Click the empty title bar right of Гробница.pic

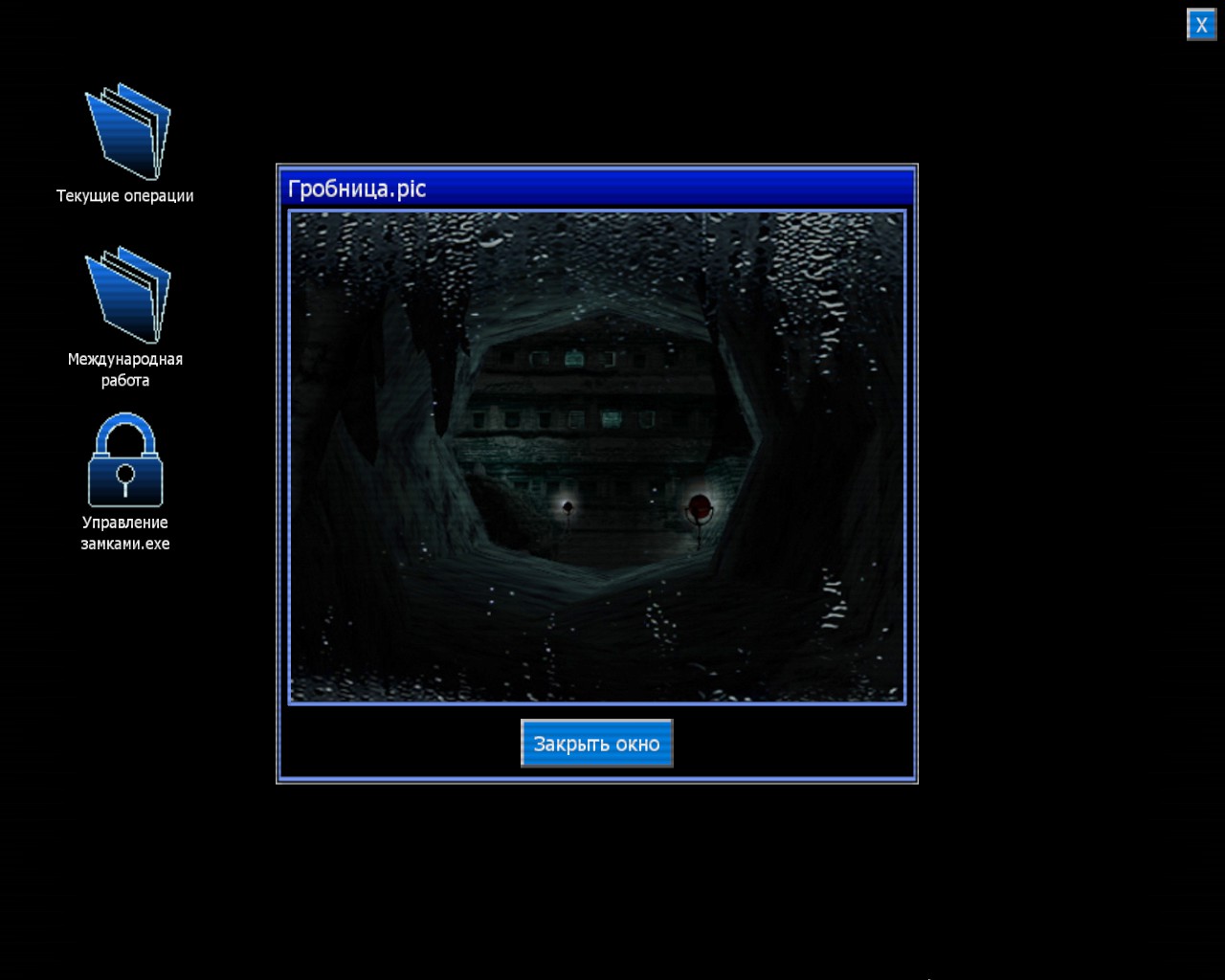pos(670,189)
